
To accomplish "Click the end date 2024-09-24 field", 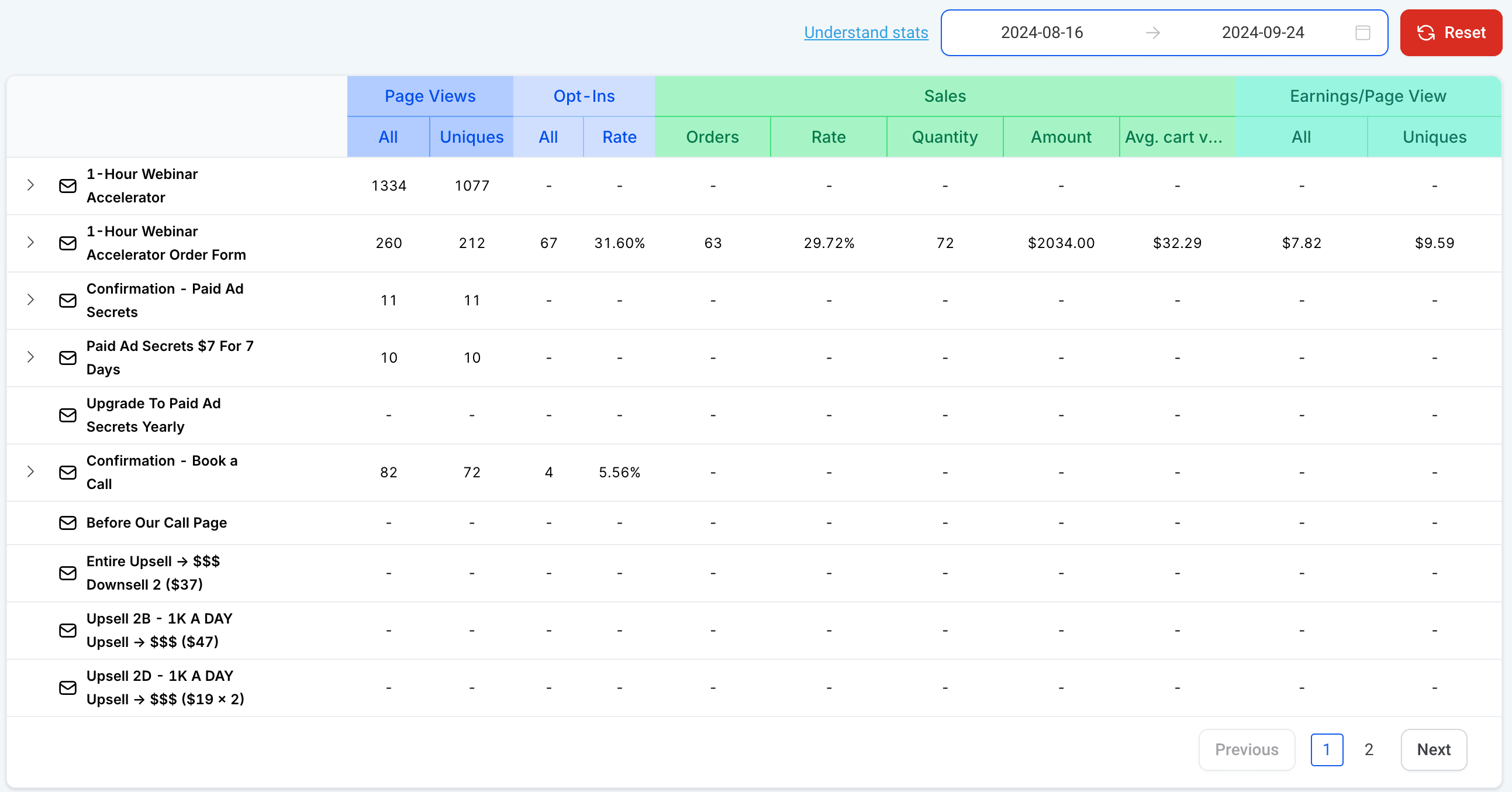I will pos(1262,33).
